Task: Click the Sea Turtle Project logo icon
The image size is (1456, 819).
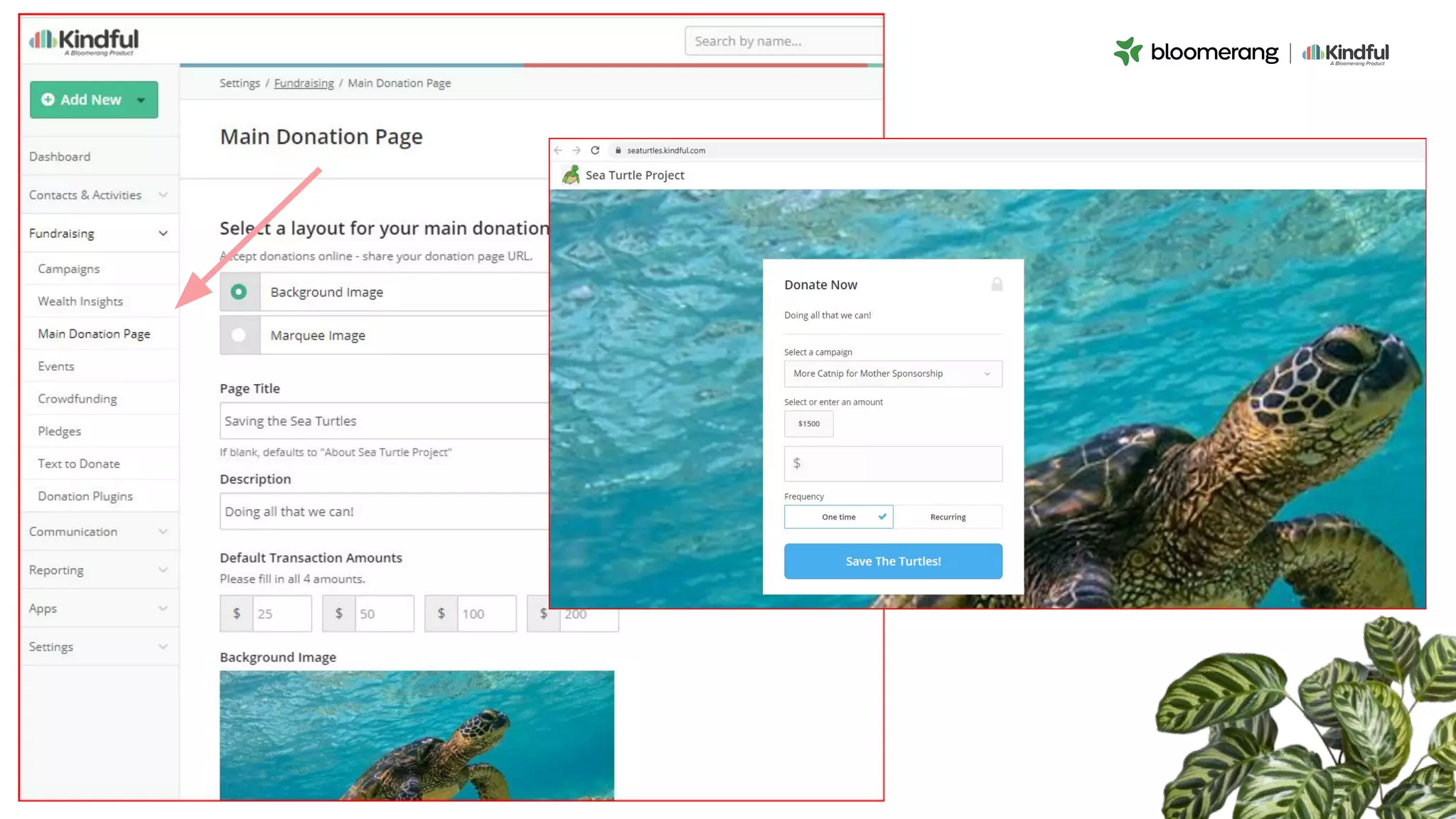Action: tap(570, 175)
